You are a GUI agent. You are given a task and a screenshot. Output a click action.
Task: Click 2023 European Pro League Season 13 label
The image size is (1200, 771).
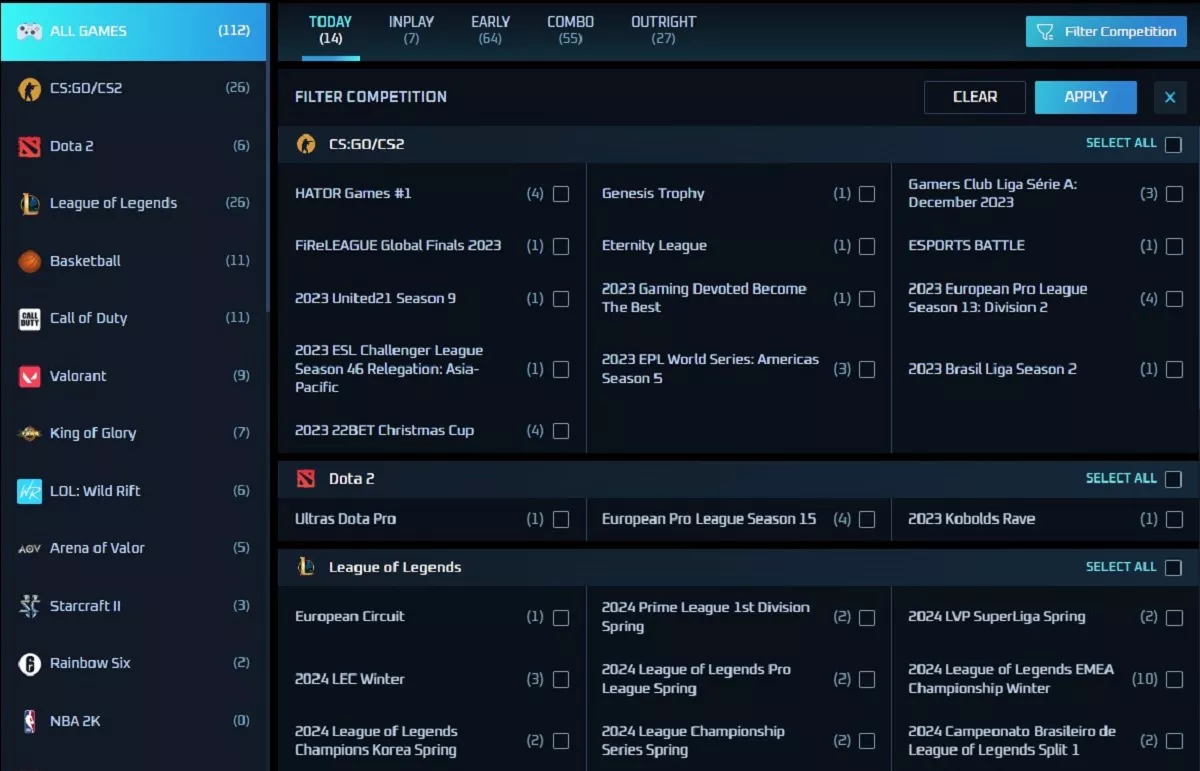click(x=997, y=298)
